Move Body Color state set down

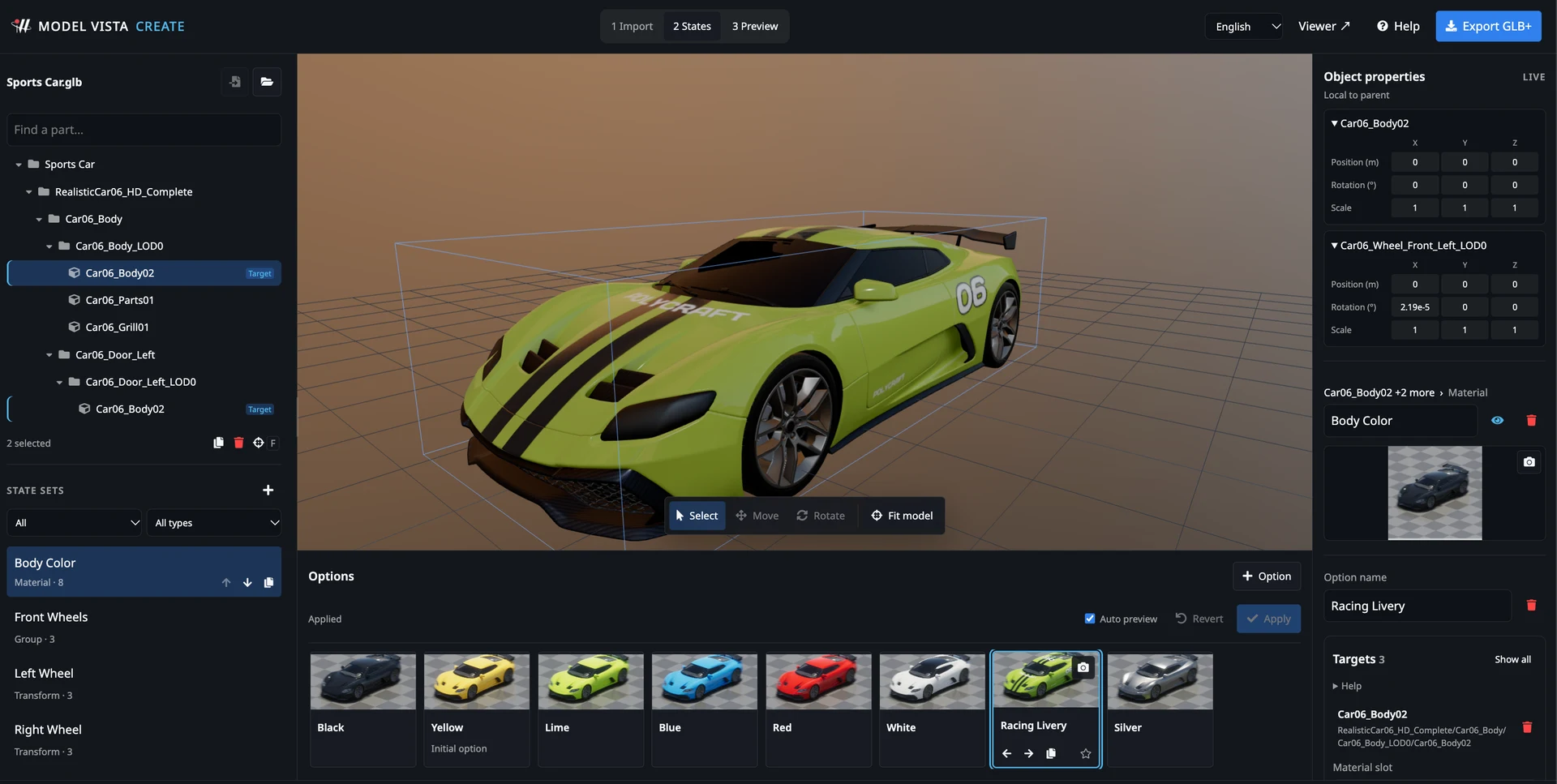click(x=247, y=582)
